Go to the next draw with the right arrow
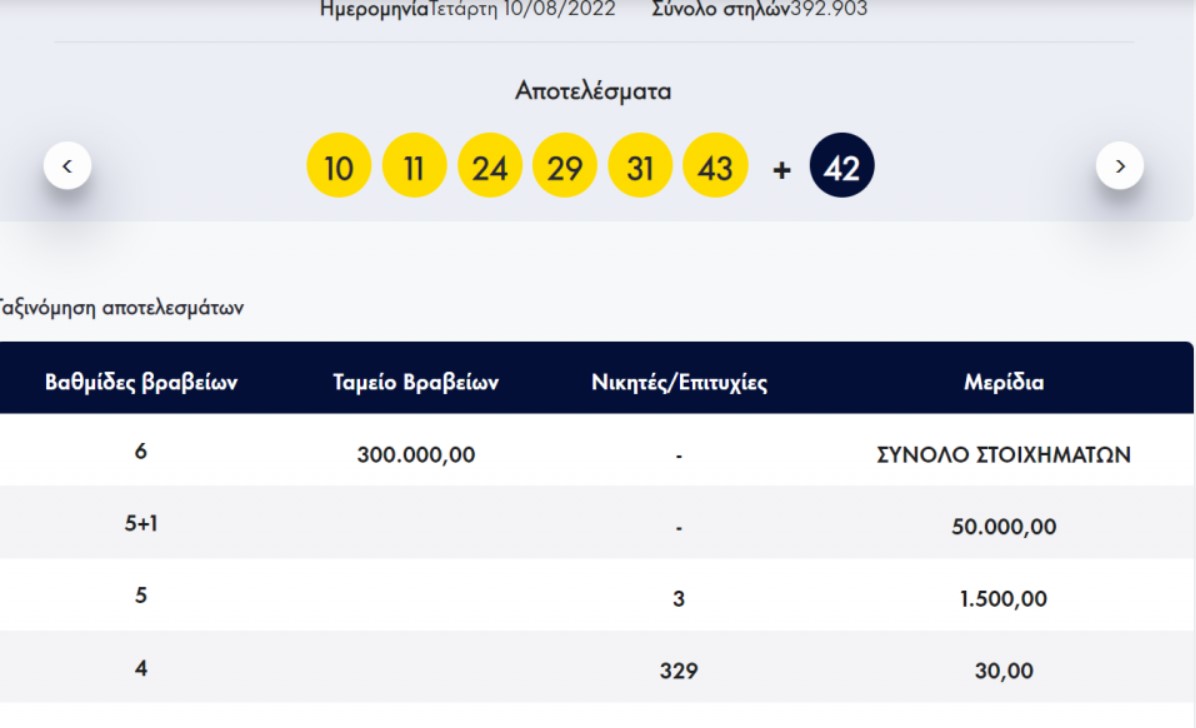Screen dimensions: 1196x728 tap(1120, 166)
